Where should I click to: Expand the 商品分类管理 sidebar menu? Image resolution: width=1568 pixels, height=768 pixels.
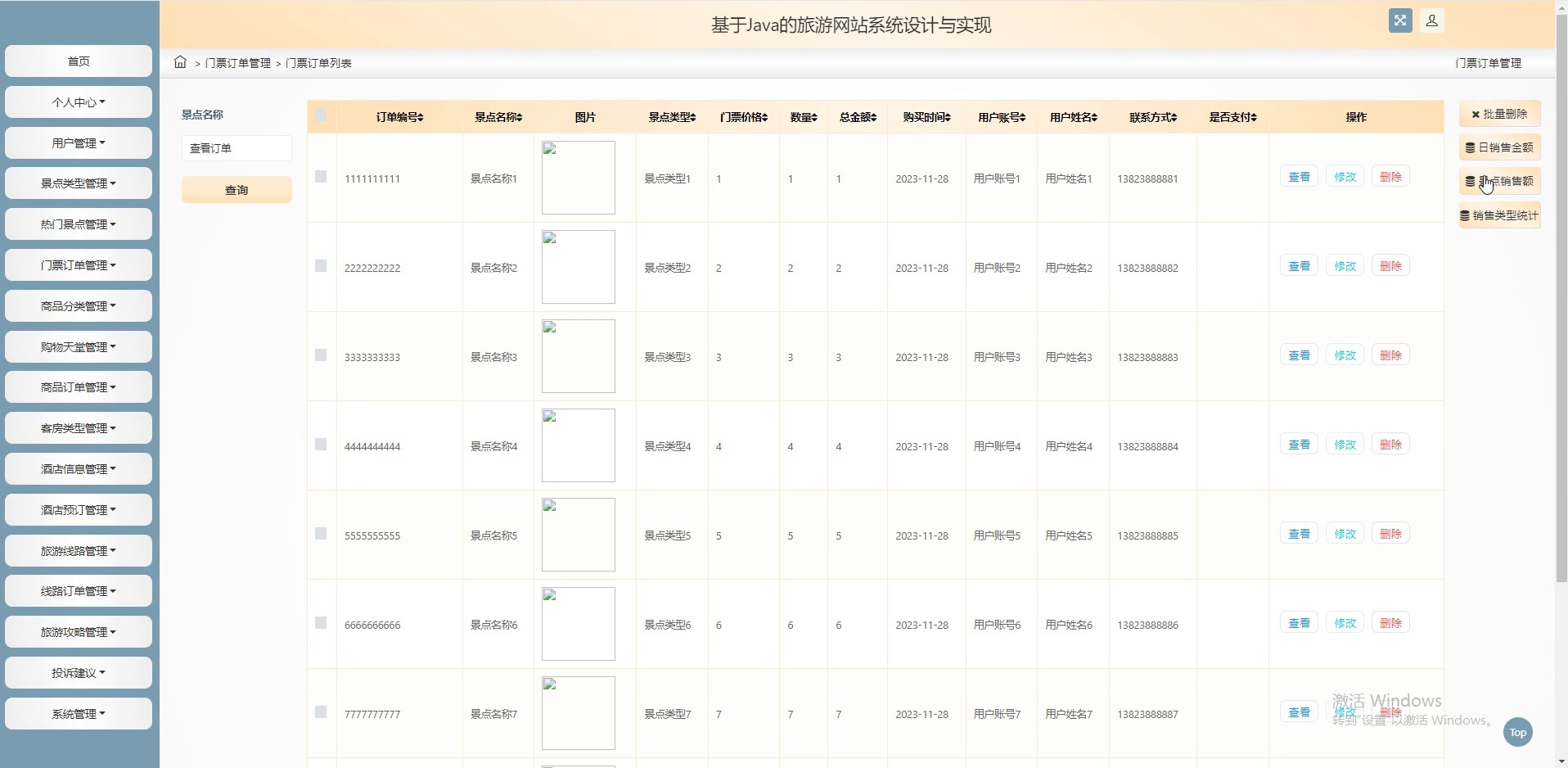coord(79,306)
